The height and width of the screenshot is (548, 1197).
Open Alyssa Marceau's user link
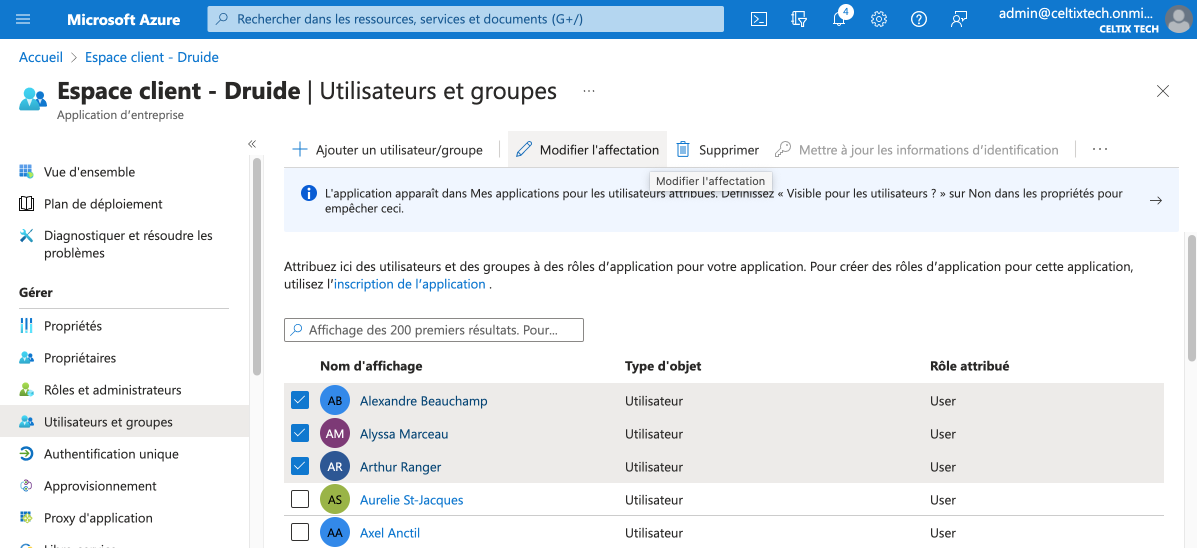(x=404, y=434)
